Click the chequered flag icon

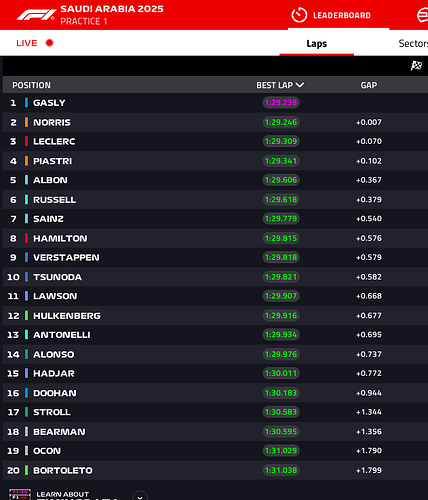(416, 66)
